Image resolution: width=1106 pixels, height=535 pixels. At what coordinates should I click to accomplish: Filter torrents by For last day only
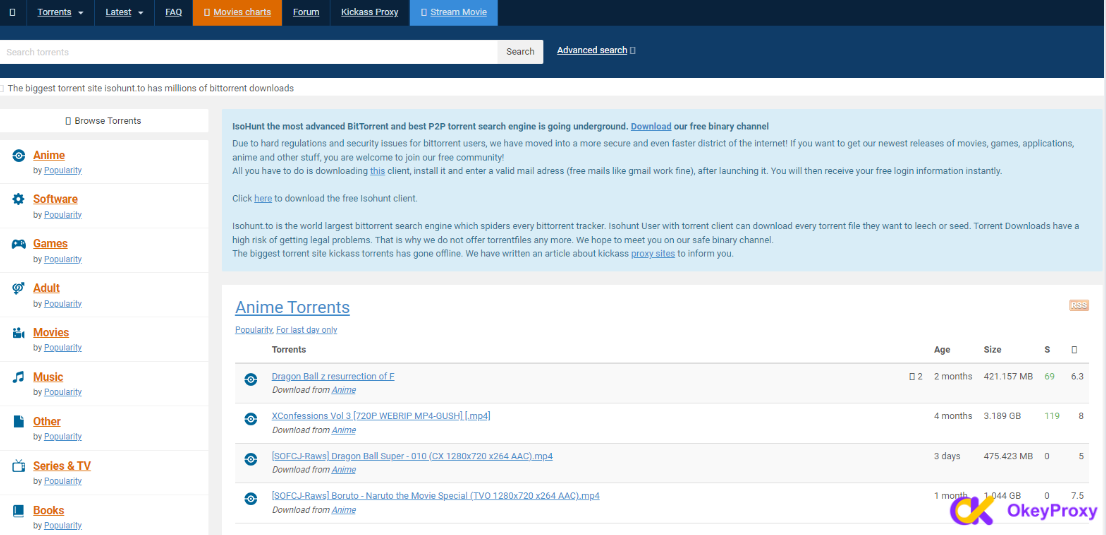click(x=307, y=329)
